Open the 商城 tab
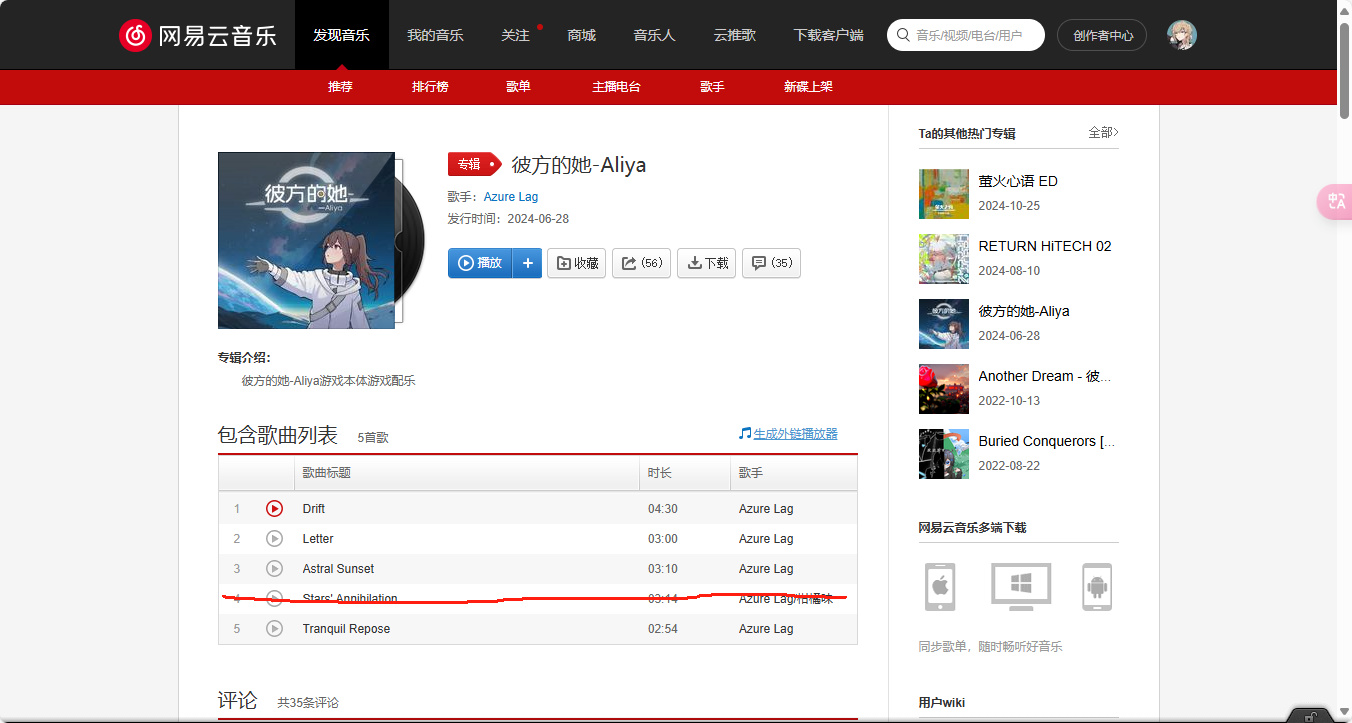Screen dimensions: 1352x723 [x=581, y=35]
